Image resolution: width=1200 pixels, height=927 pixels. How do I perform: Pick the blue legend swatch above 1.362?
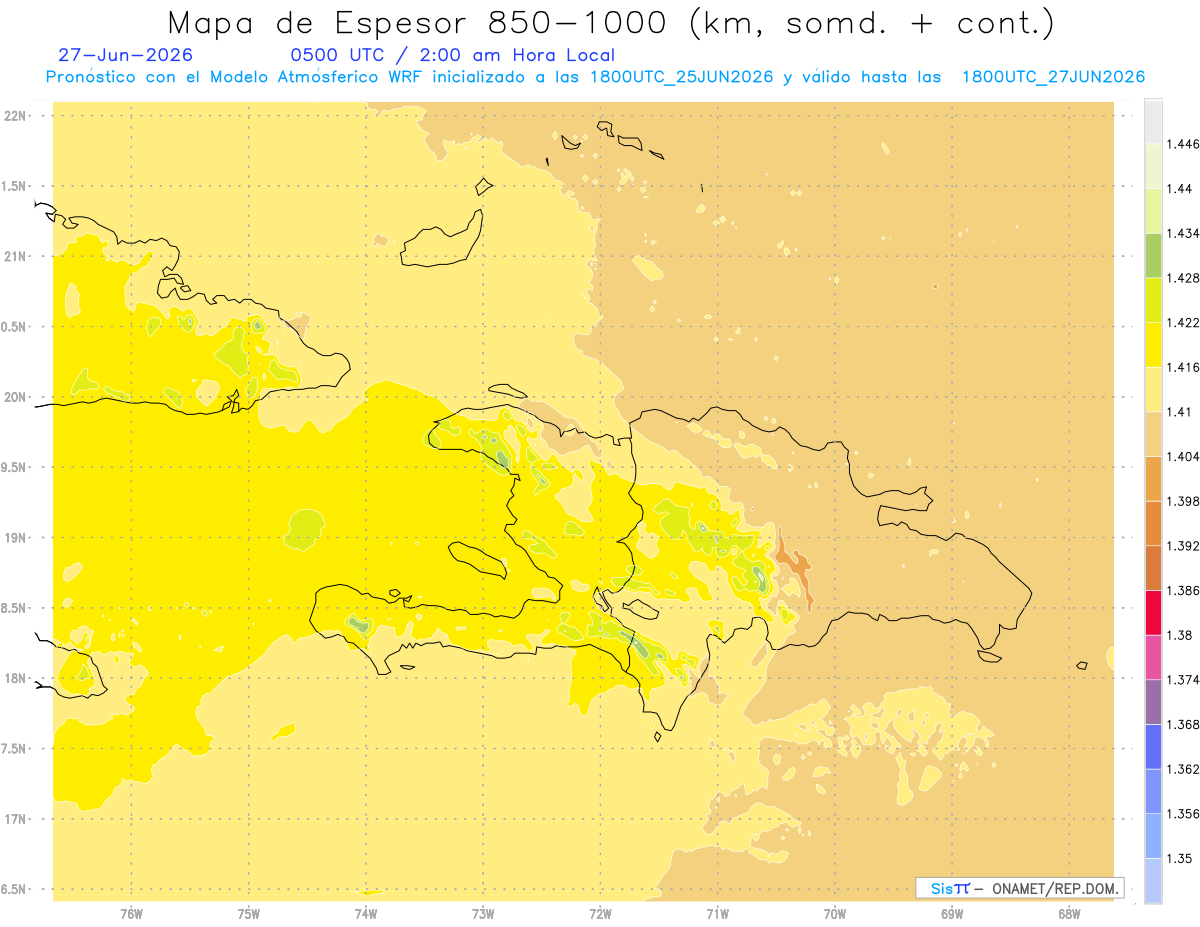click(x=1153, y=747)
